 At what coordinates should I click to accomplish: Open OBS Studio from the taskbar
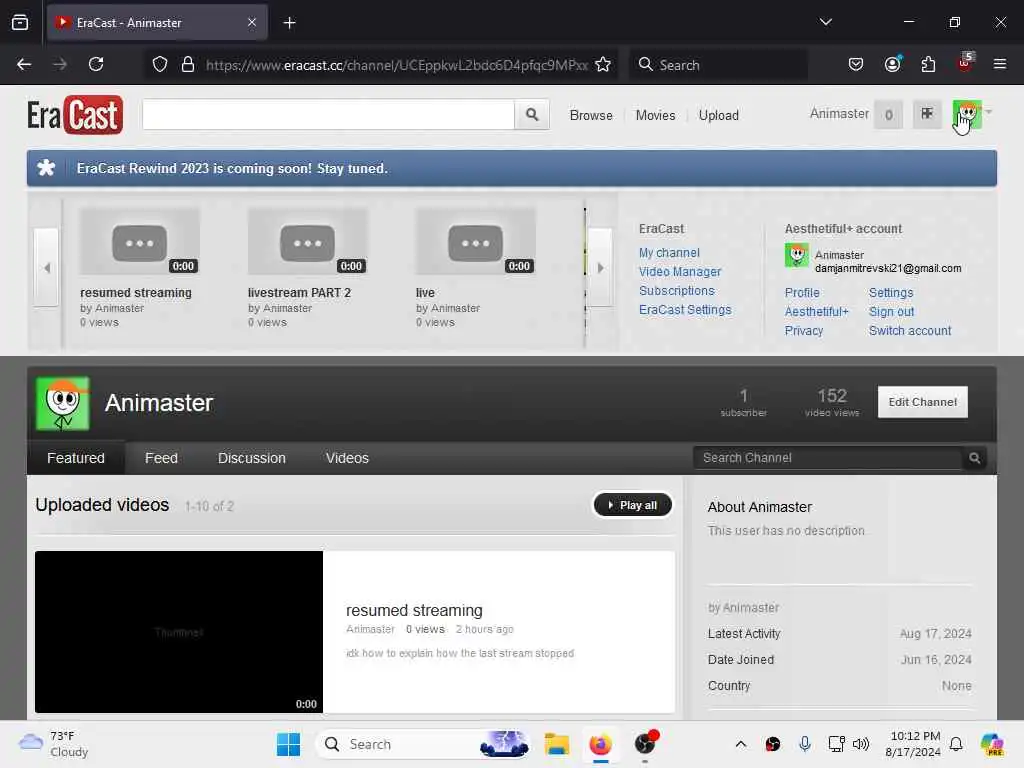coord(645,744)
